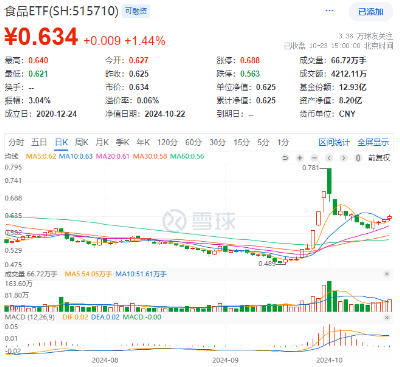Viewport: 400px width, 367px height.
Task: Click the 2024-09 date axis label
Action: tap(225, 360)
